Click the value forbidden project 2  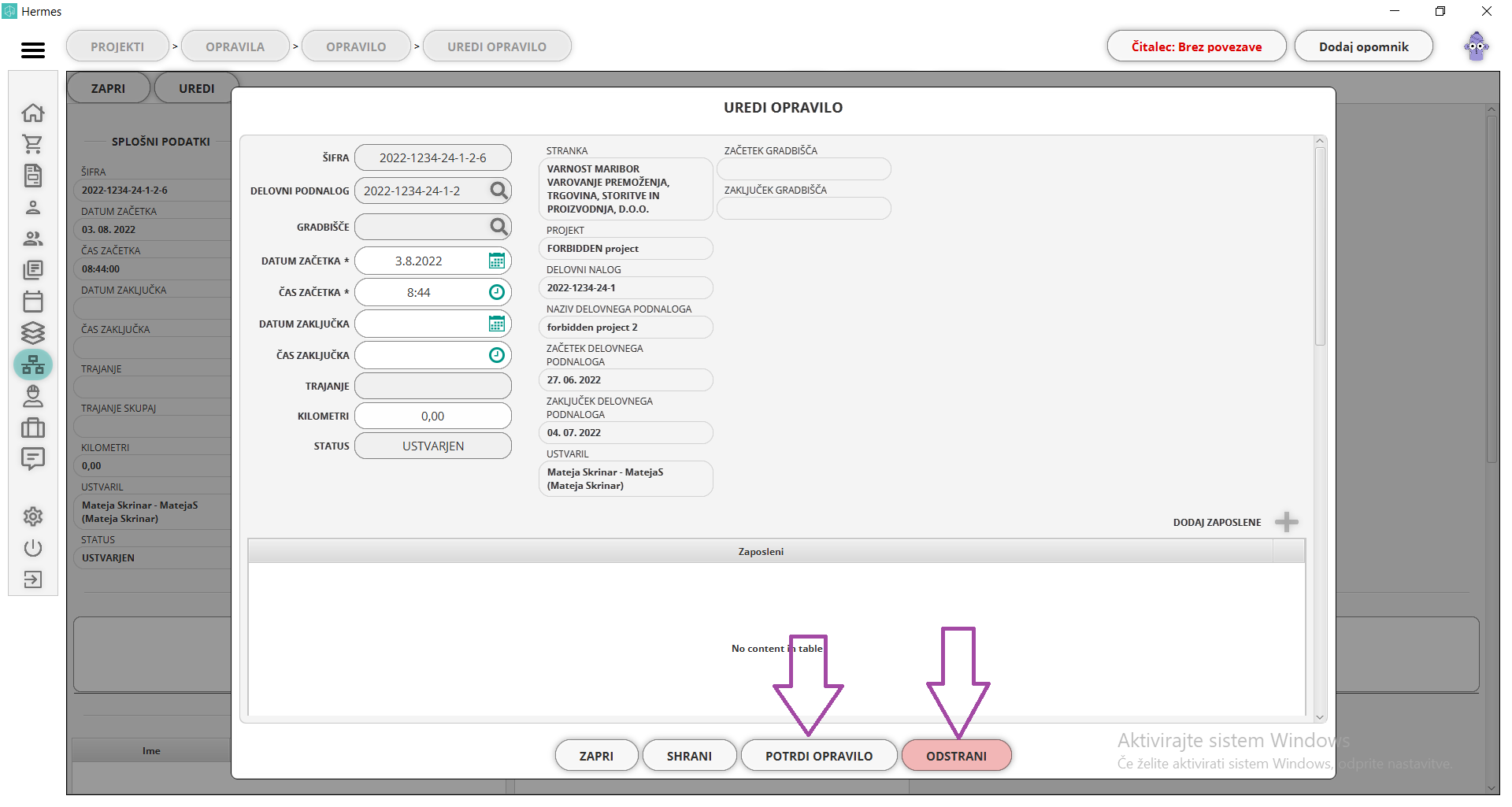626,327
